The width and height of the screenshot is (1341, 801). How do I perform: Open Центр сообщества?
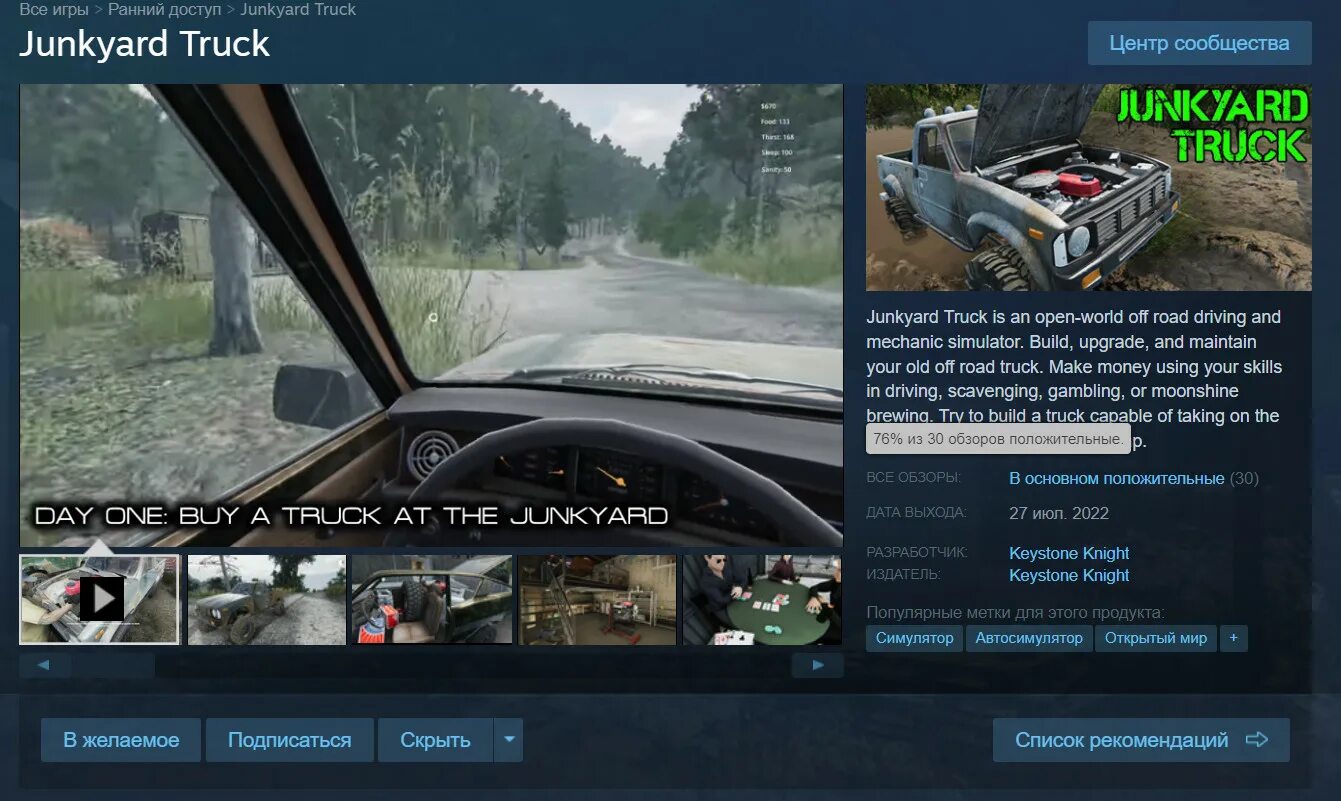point(1199,43)
